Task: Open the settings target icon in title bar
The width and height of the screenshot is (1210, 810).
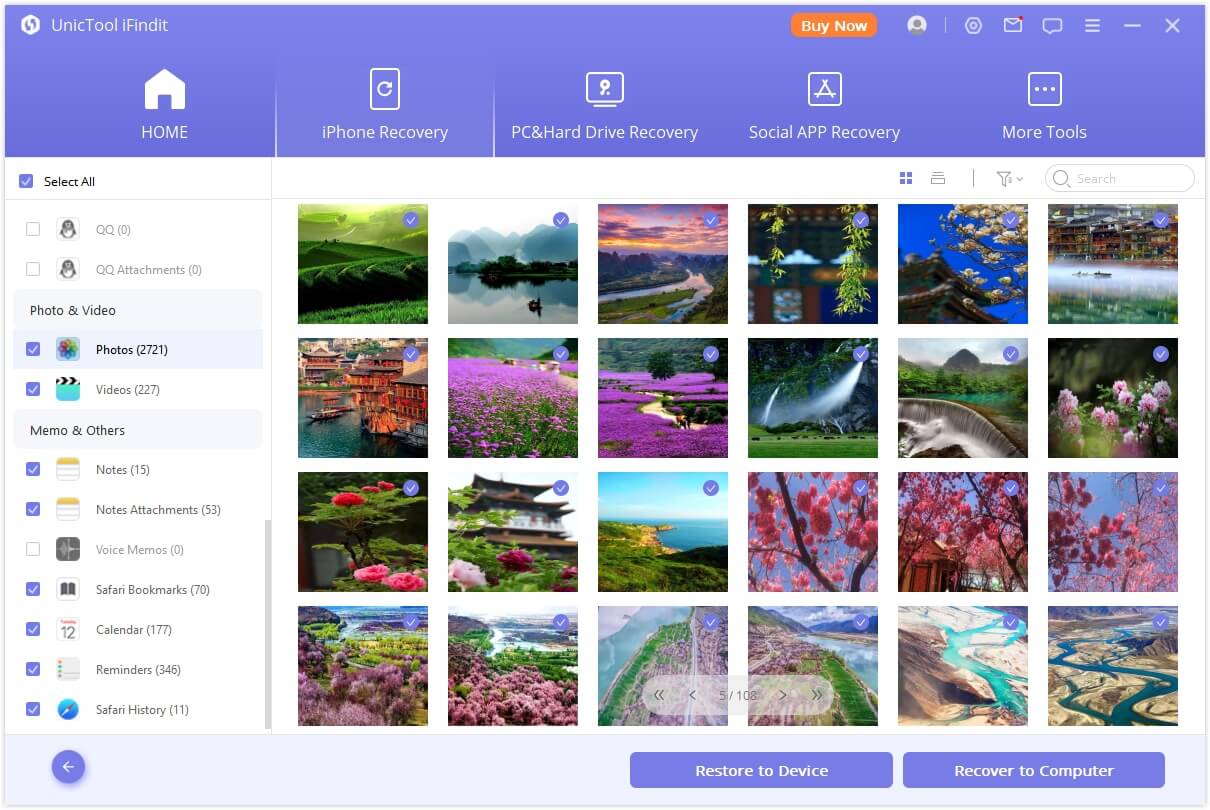Action: tap(973, 26)
